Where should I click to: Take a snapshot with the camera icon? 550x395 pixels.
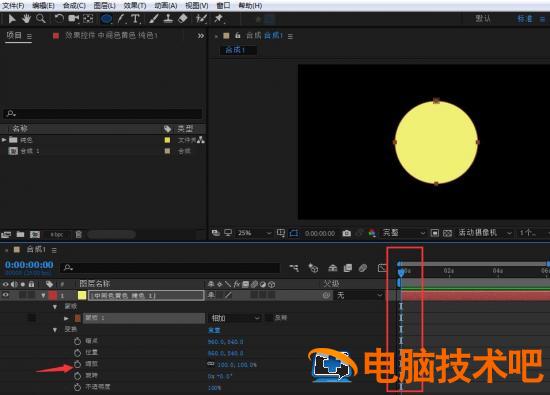coord(347,233)
